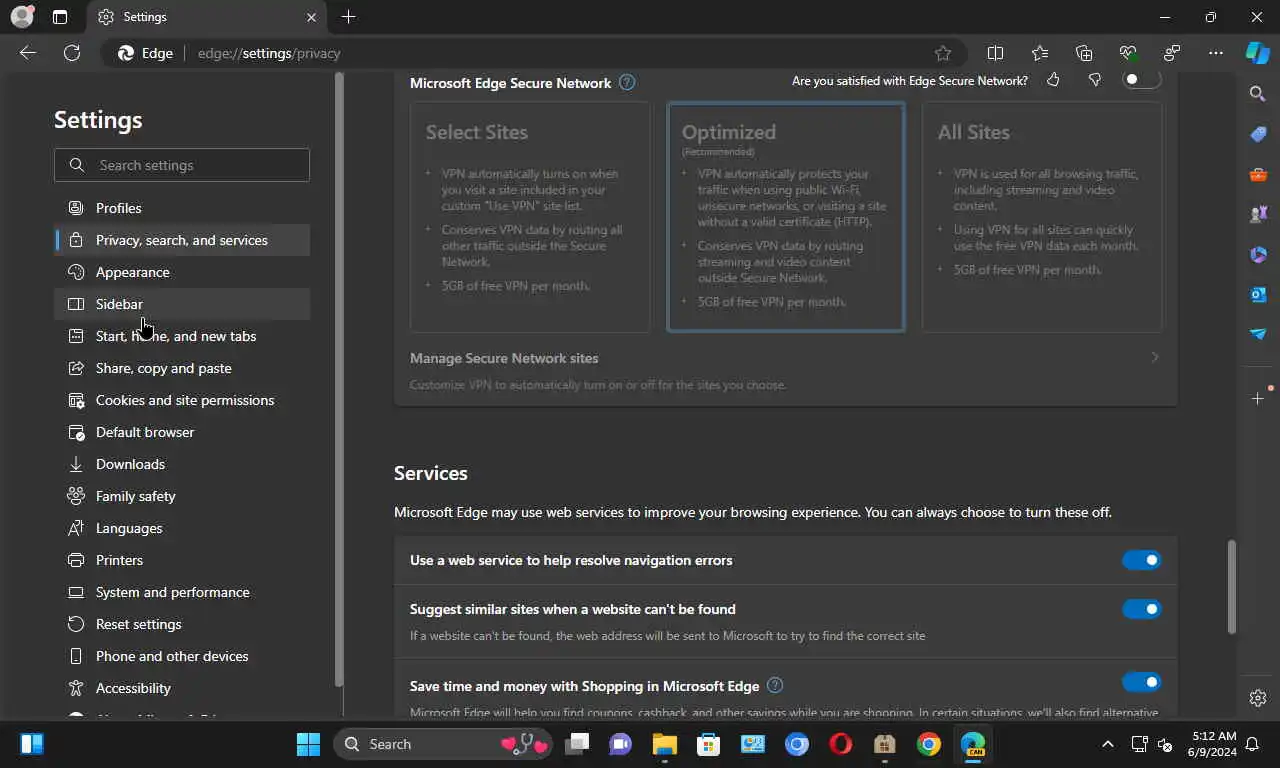1280x768 pixels.
Task: Show help for Shopping in Edge
Action: click(x=775, y=686)
